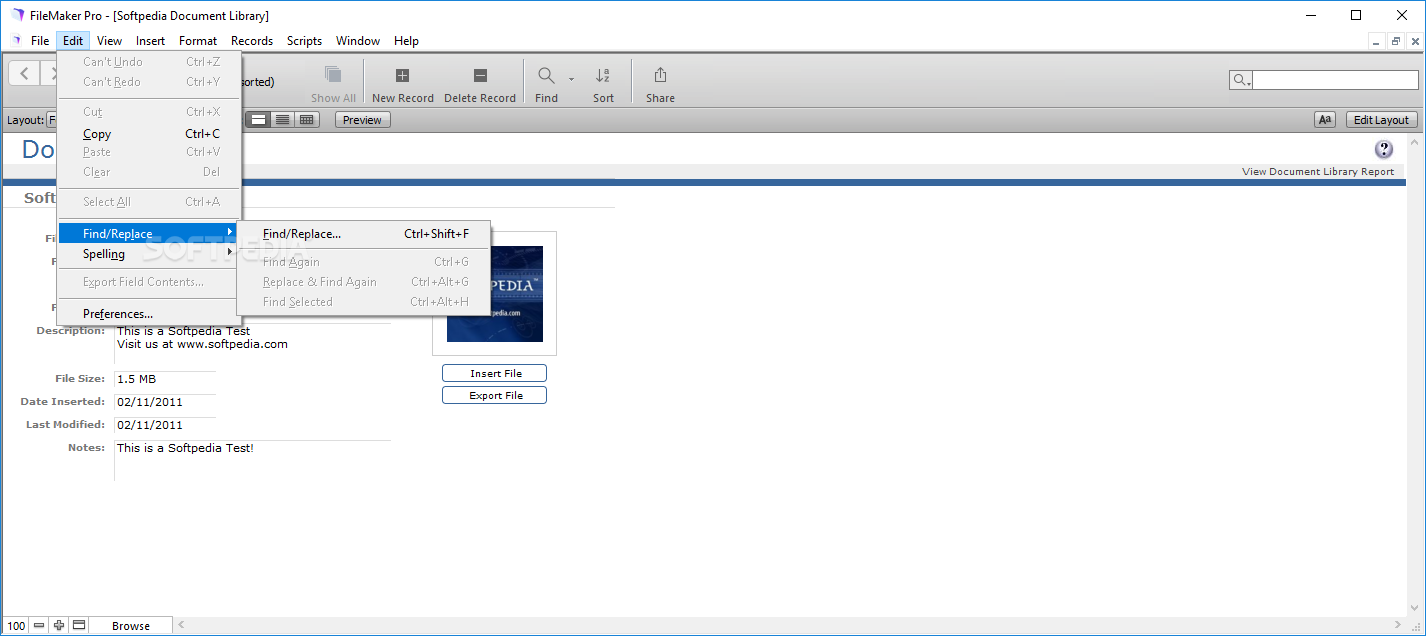Open the Window menu
Image resolution: width=1426 pixels, height=636 pixels.
358,41
